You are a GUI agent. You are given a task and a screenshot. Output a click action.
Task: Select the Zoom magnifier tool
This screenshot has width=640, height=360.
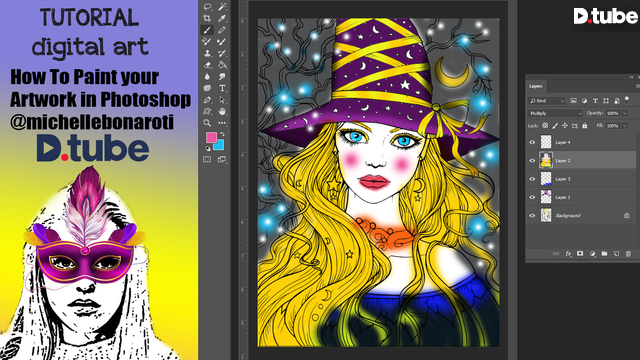(207, 123)
